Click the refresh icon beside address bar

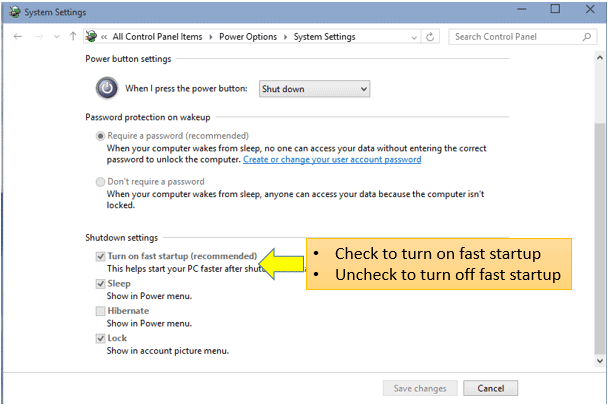[430, 37]
